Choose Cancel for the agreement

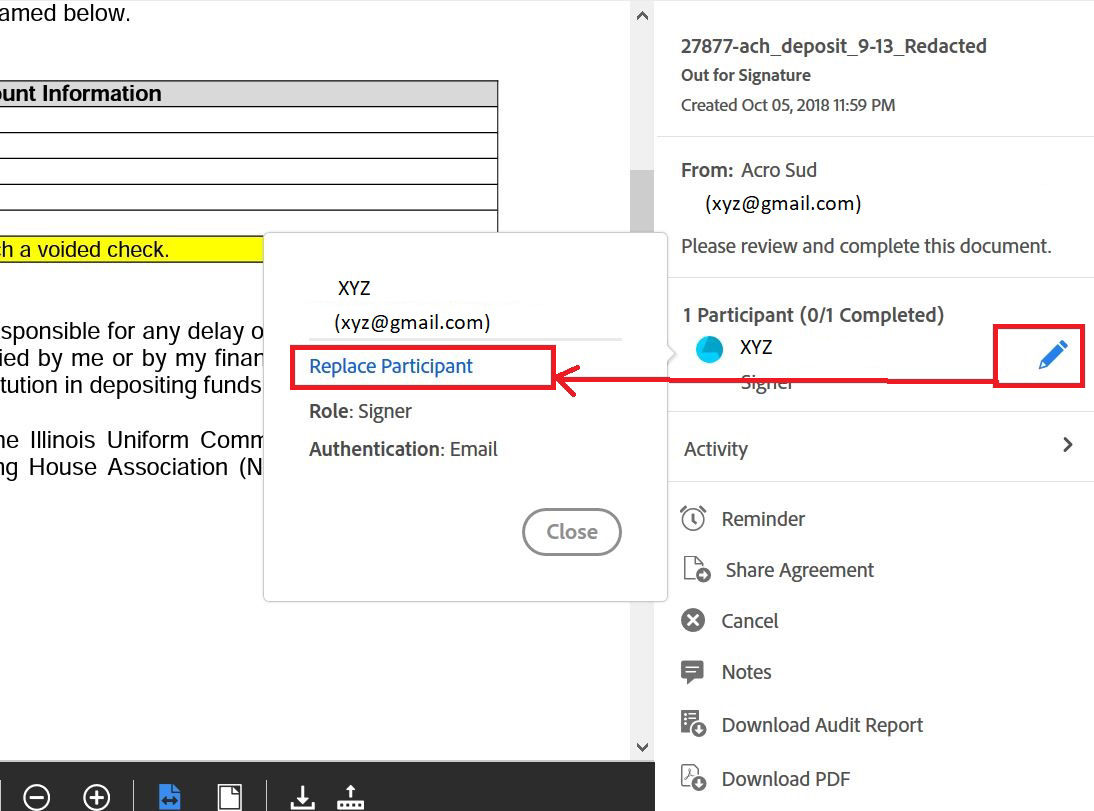point(749,621)
